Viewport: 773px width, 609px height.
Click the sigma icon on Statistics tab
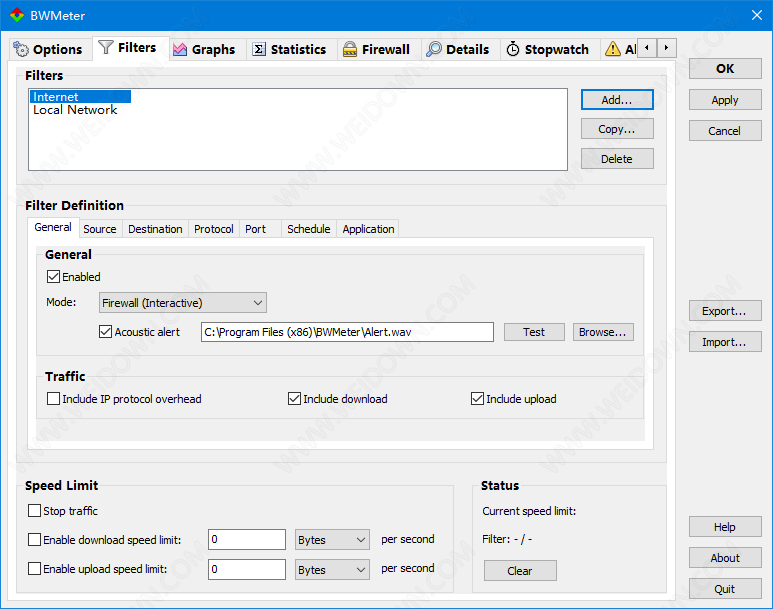coord(259,49)
